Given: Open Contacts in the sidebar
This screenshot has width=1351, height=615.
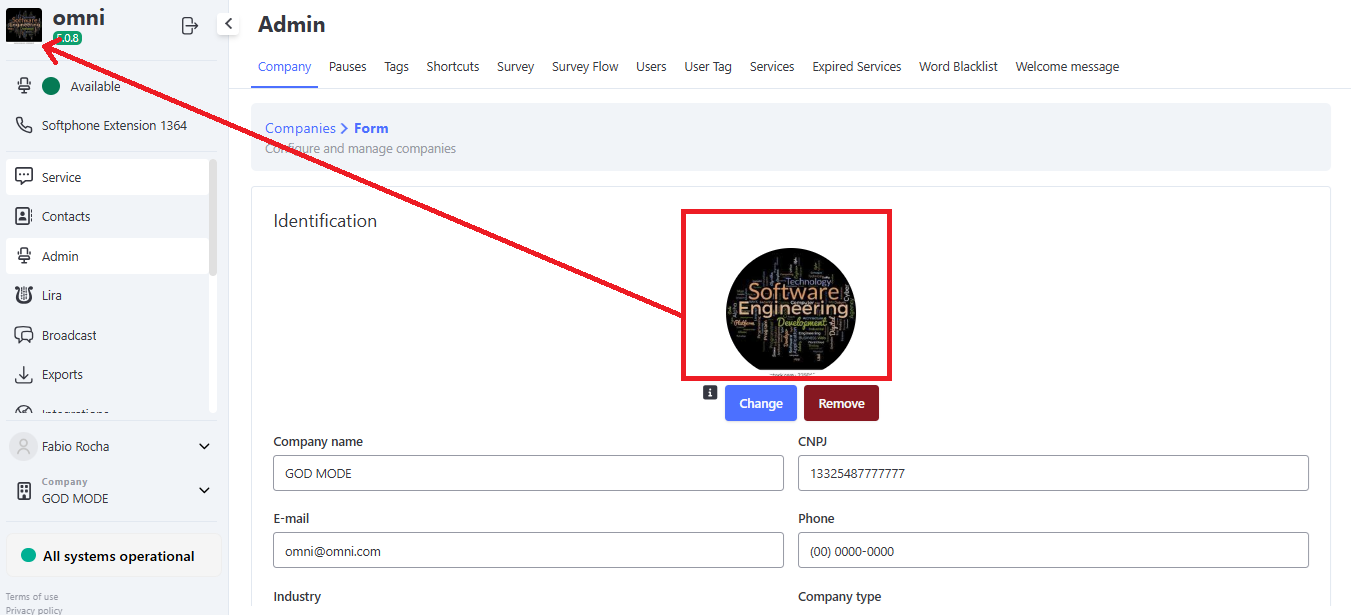Looking at the screenshot, I should [x=107, y=216].
